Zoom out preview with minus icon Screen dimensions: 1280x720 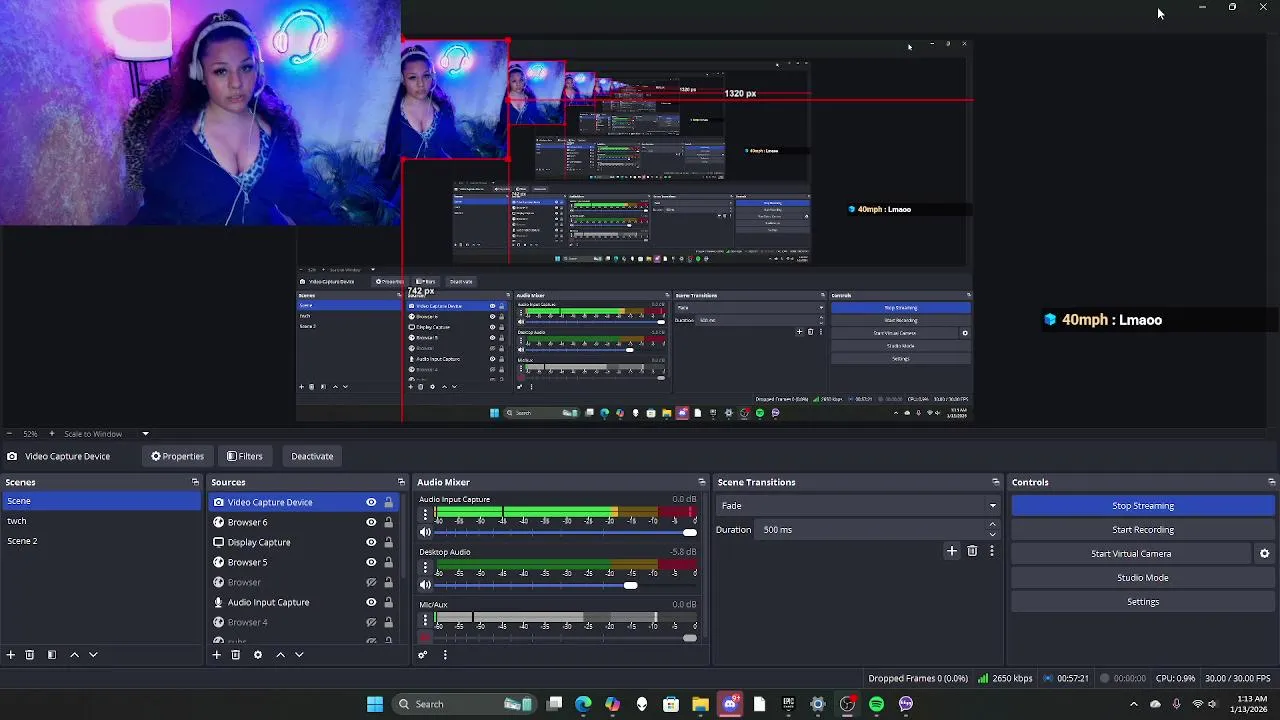click(9, 434)
